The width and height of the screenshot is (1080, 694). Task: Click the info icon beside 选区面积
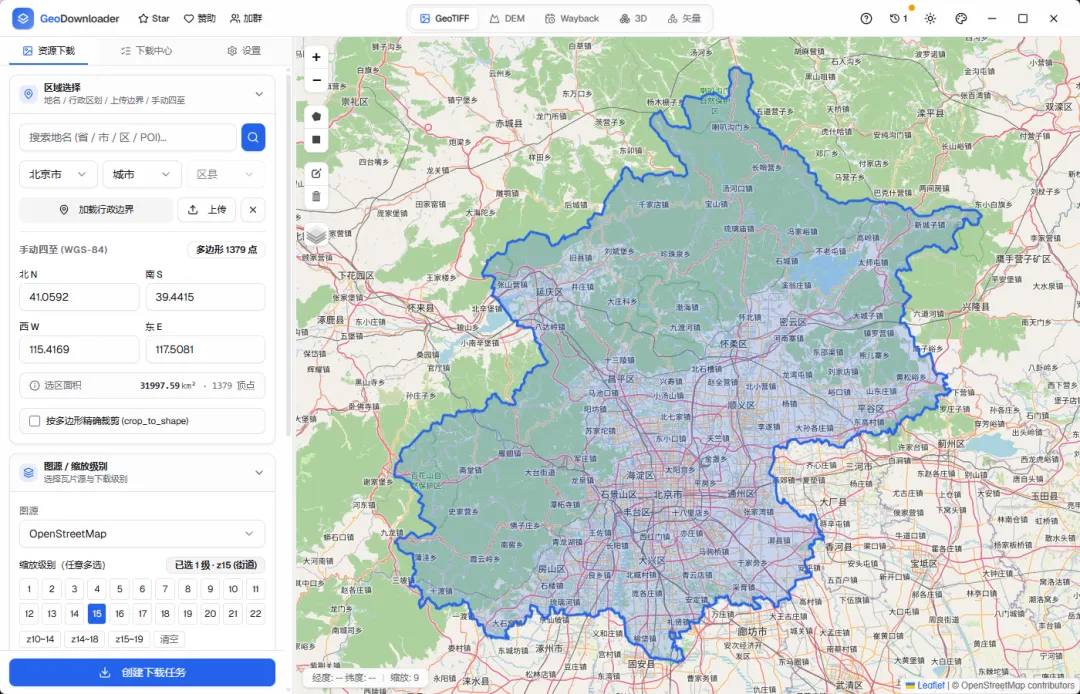[34, 386]
